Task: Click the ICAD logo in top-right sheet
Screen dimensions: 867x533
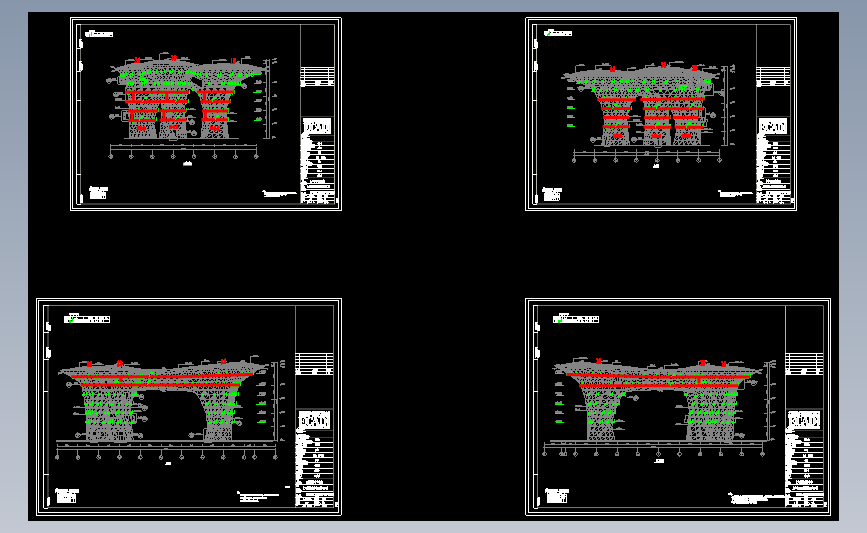Action: [x=772, y=127]
